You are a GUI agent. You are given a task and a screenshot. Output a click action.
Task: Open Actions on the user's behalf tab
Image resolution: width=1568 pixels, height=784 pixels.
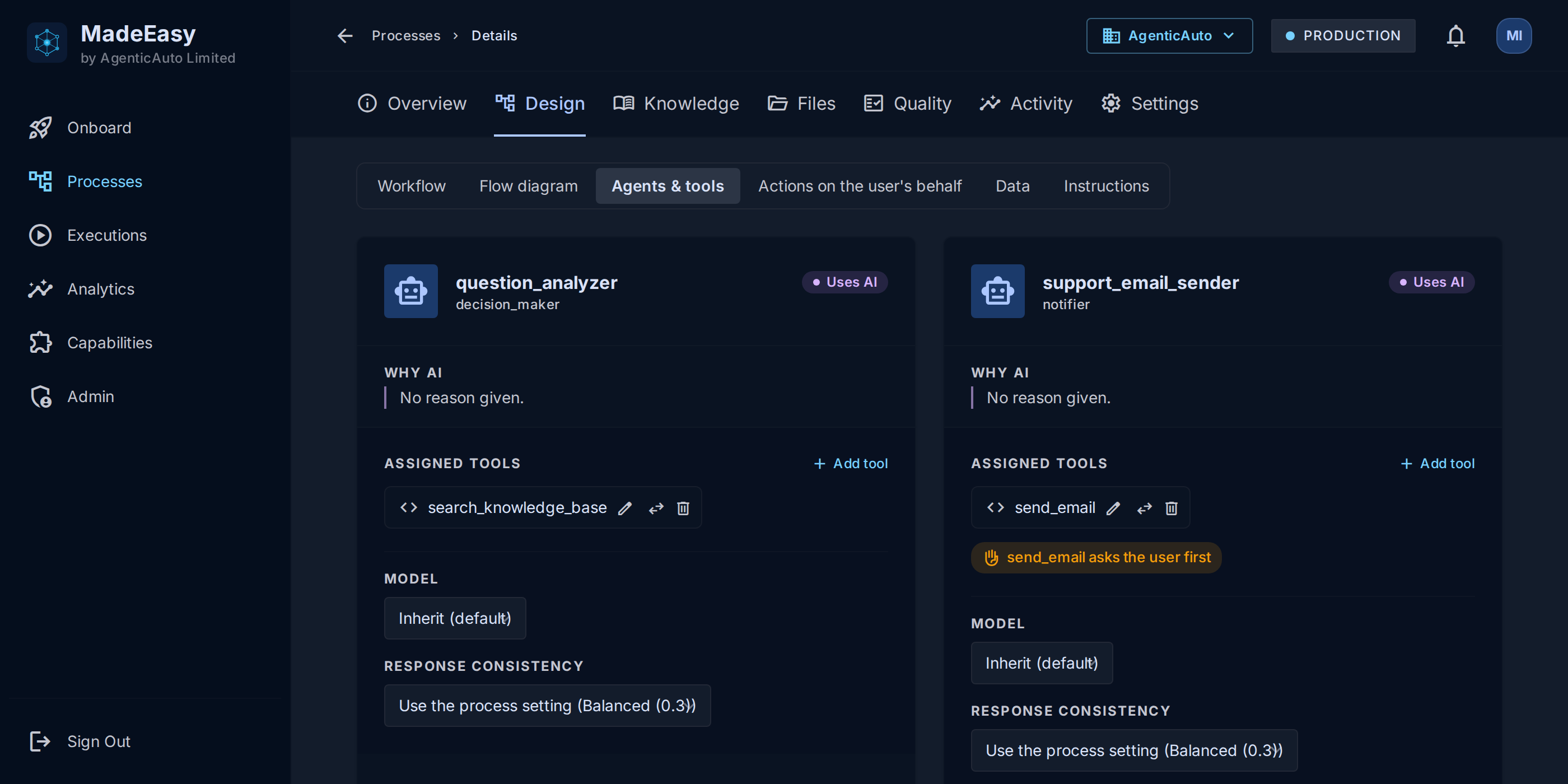tap(860, 186)
